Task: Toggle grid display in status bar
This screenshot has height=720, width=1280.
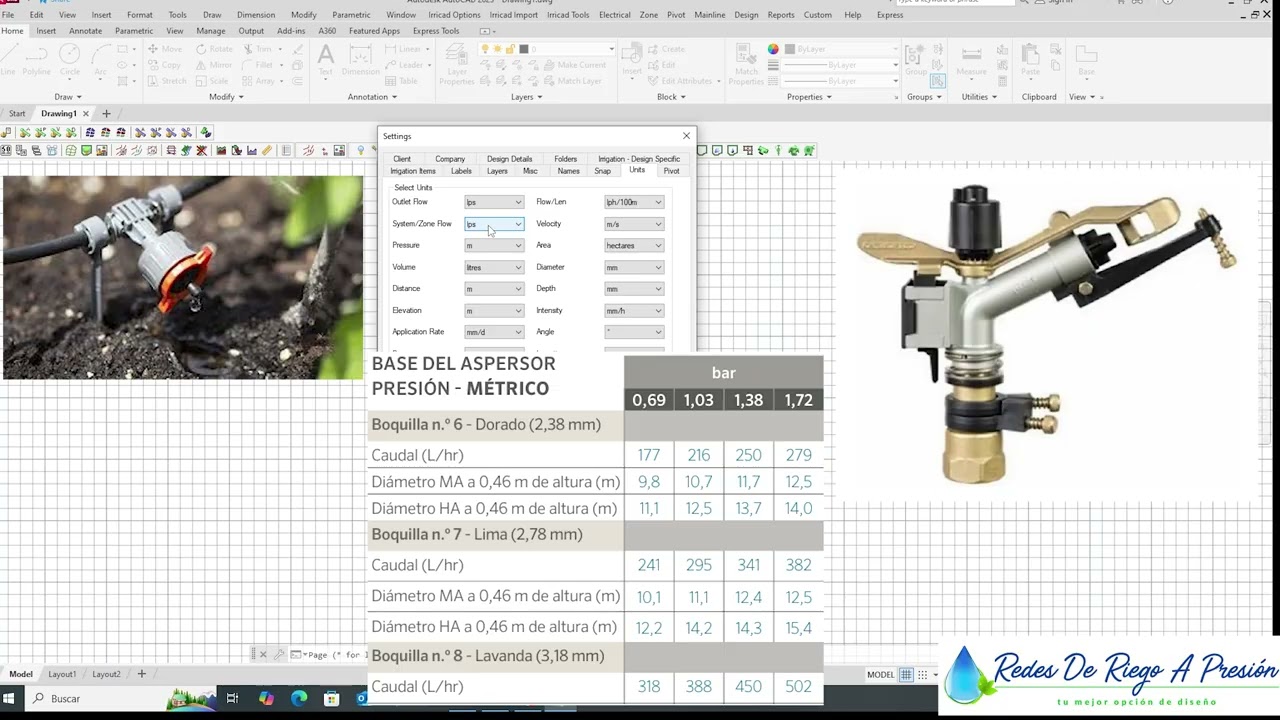Action: (906, 675)
